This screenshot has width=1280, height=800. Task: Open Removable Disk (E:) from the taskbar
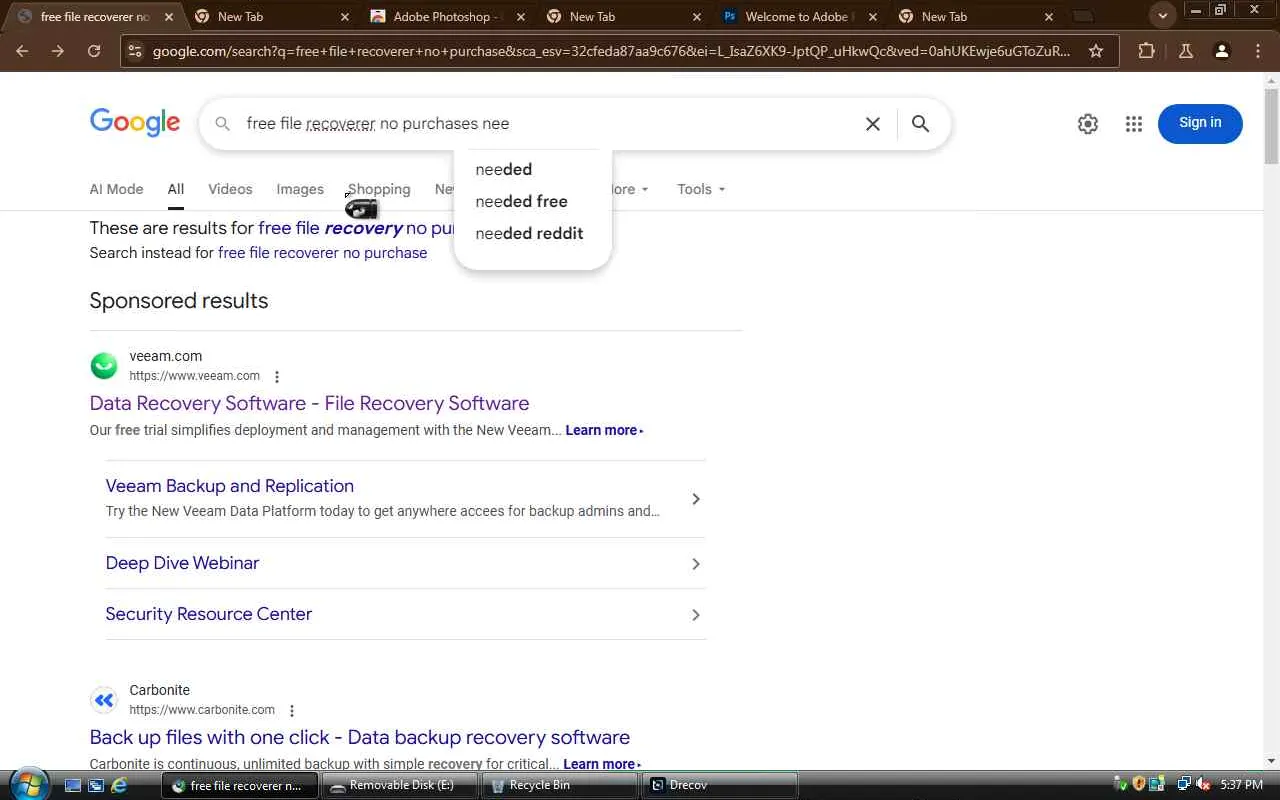point(400,785)
